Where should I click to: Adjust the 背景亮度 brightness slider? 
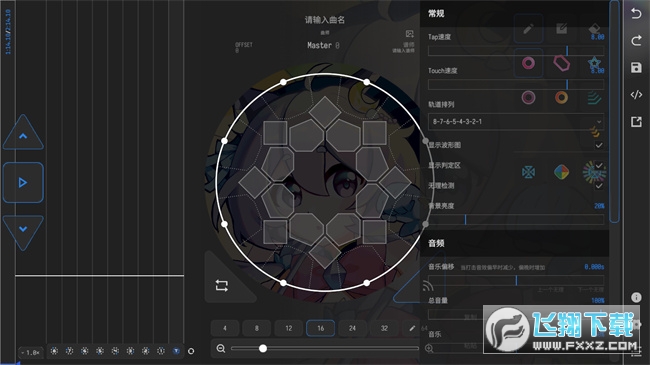pyautogui.click(x=516, y=219)
